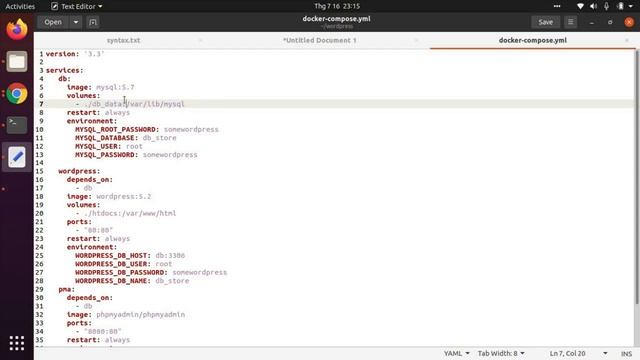The height and width of the screenshot is (360, 640).
Task: Open the clock and calendar in top bar
Action: click(x=337, y=6)
